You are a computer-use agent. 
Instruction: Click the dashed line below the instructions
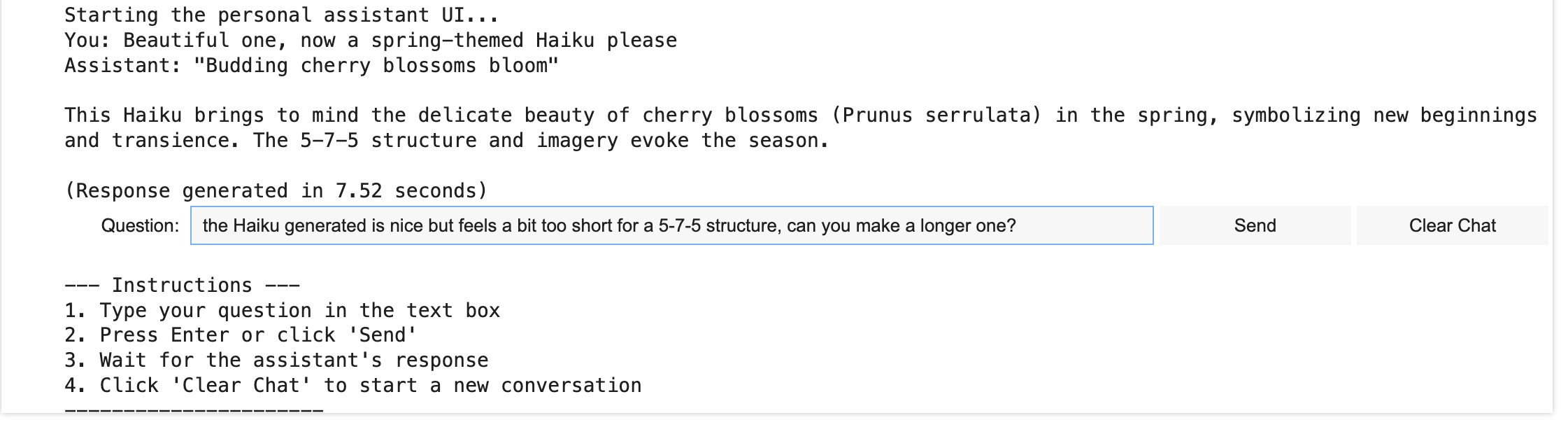tap(194, 409)
